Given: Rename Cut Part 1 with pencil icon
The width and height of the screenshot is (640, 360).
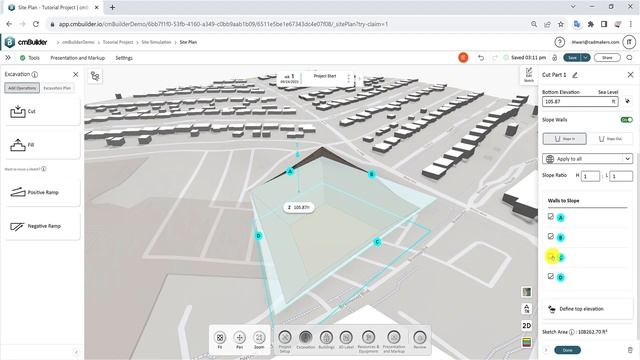Looking at the screenshot, I should point(575,75).
